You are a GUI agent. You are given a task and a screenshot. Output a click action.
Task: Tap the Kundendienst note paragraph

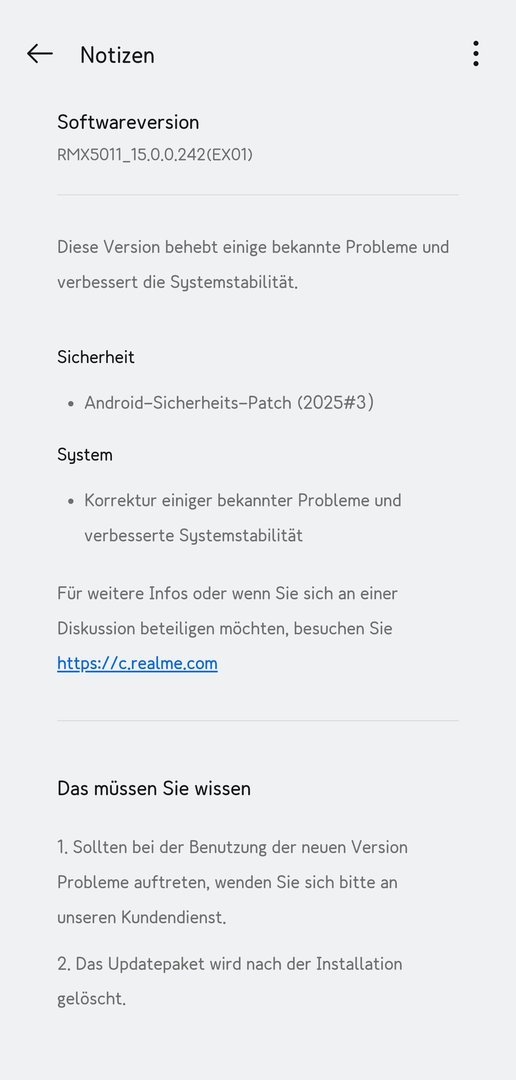[232, 882]
